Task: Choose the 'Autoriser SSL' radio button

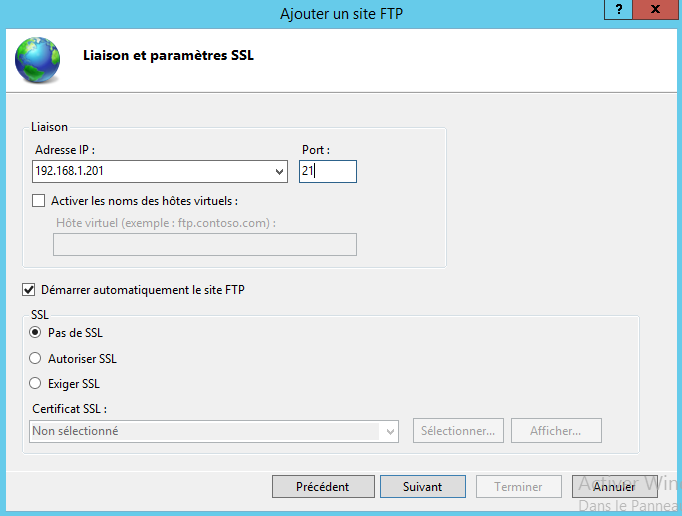Action: tap(36, 359)
